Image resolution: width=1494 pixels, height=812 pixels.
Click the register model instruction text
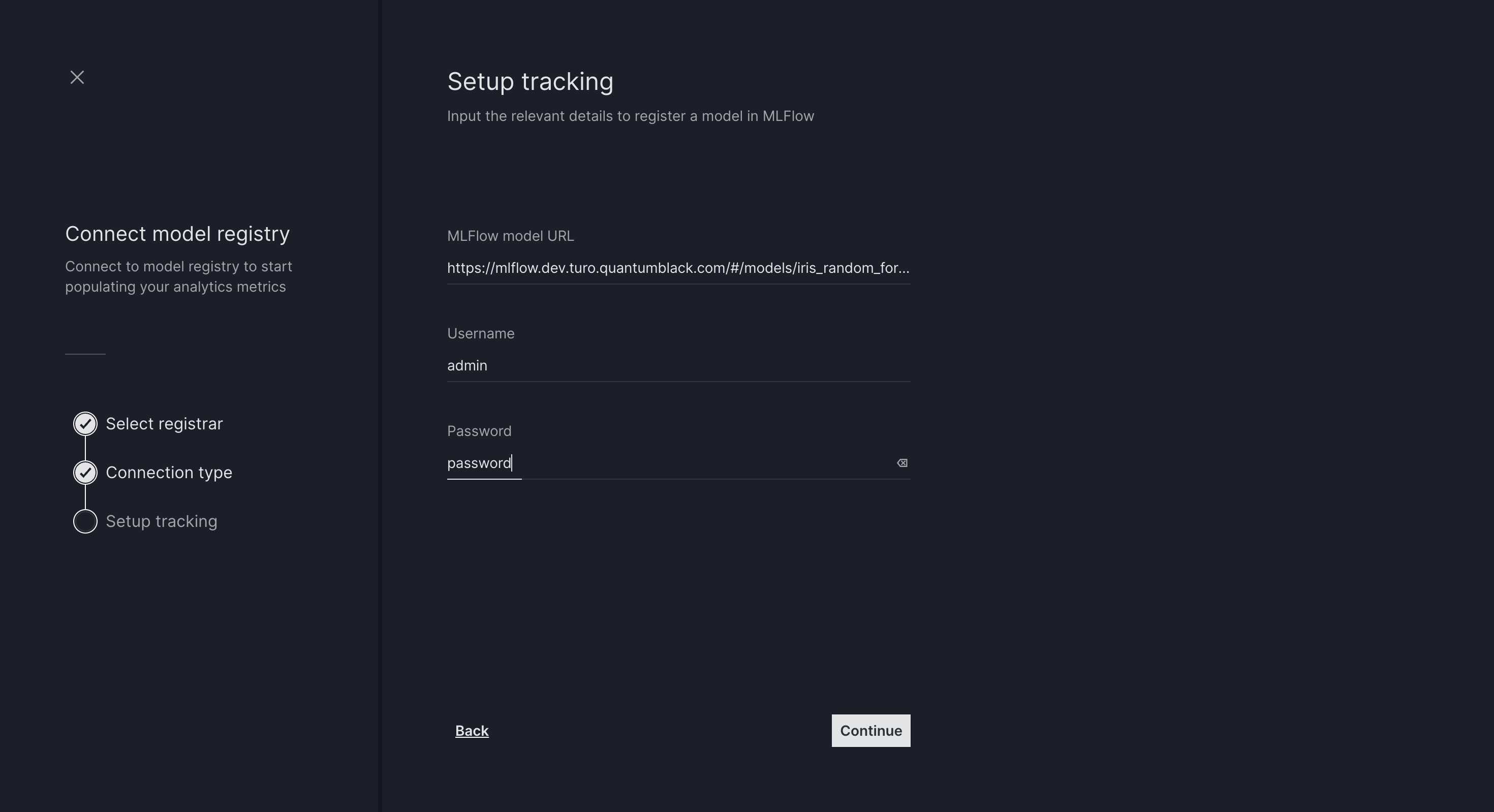pos(631,115)
